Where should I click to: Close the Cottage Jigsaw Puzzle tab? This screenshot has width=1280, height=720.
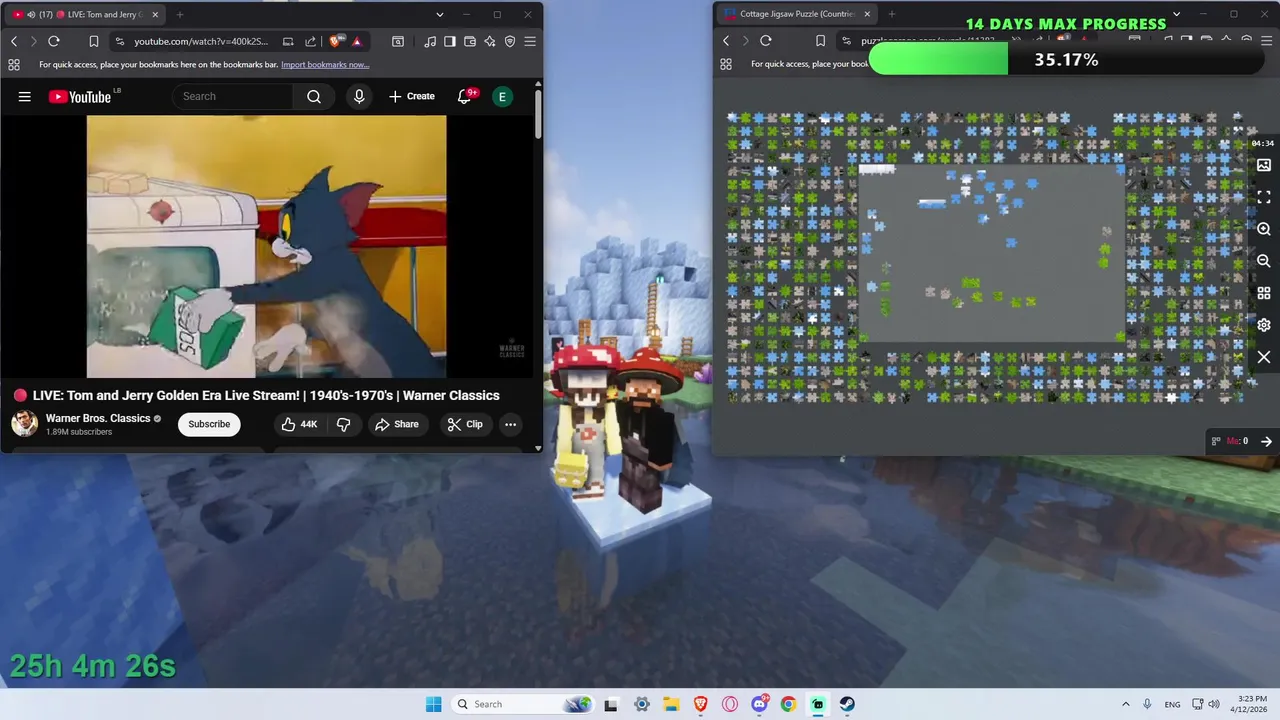click(x=867, y=14)
